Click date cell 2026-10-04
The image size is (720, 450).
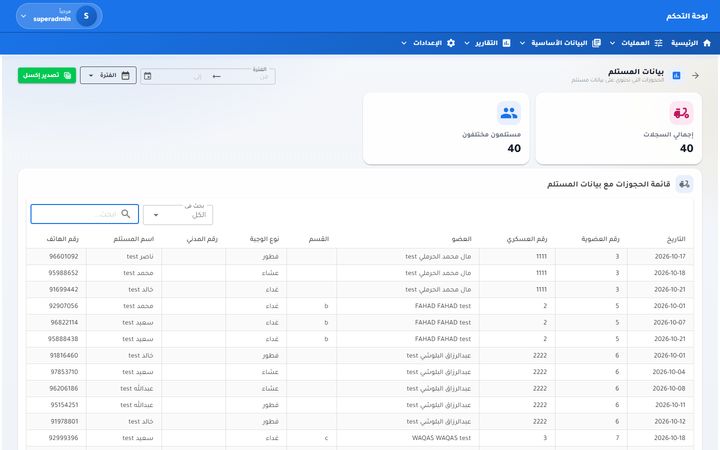click(x=669, y=372)
